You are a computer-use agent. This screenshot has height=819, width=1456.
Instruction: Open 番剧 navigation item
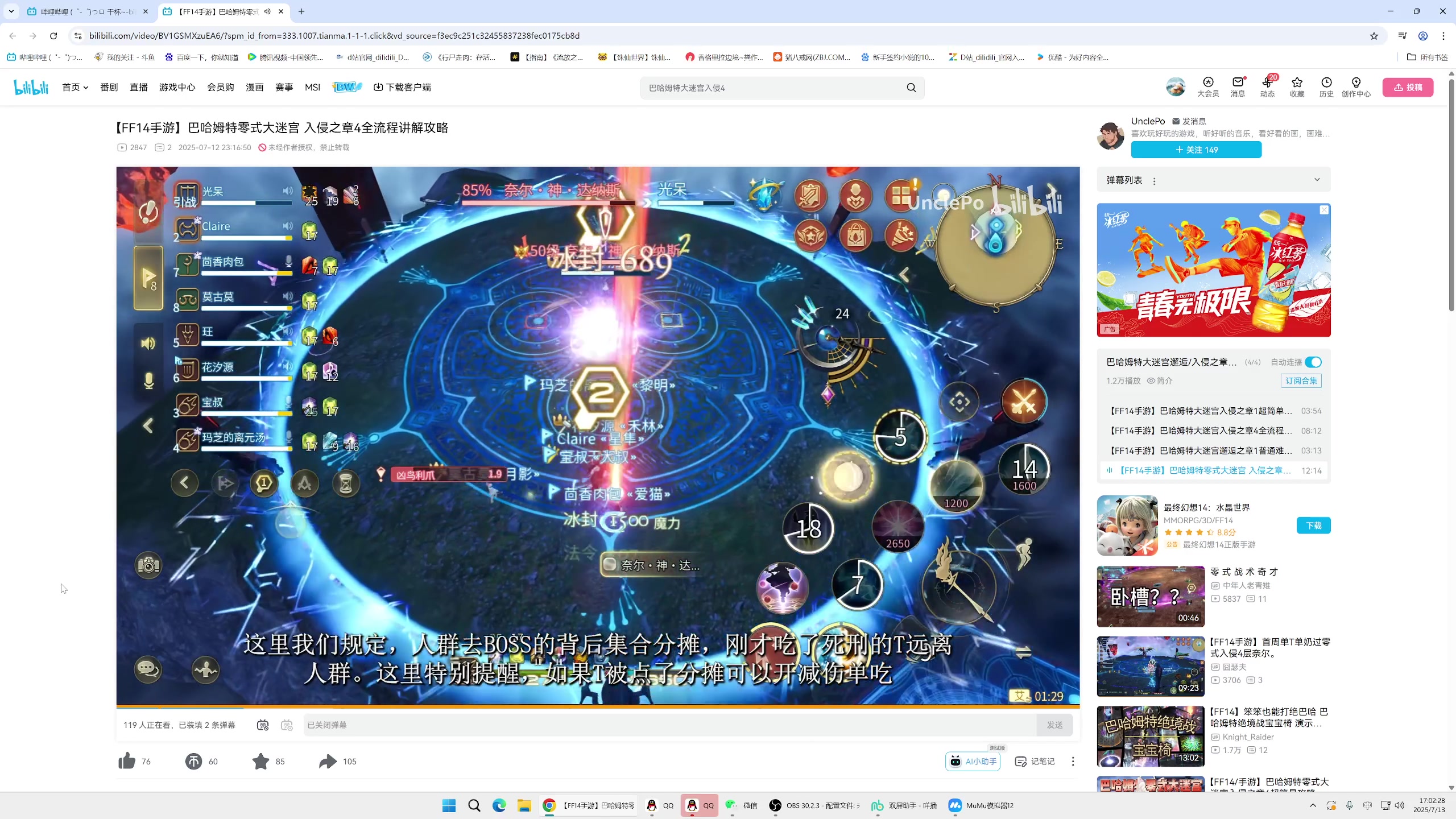[109, 87]
